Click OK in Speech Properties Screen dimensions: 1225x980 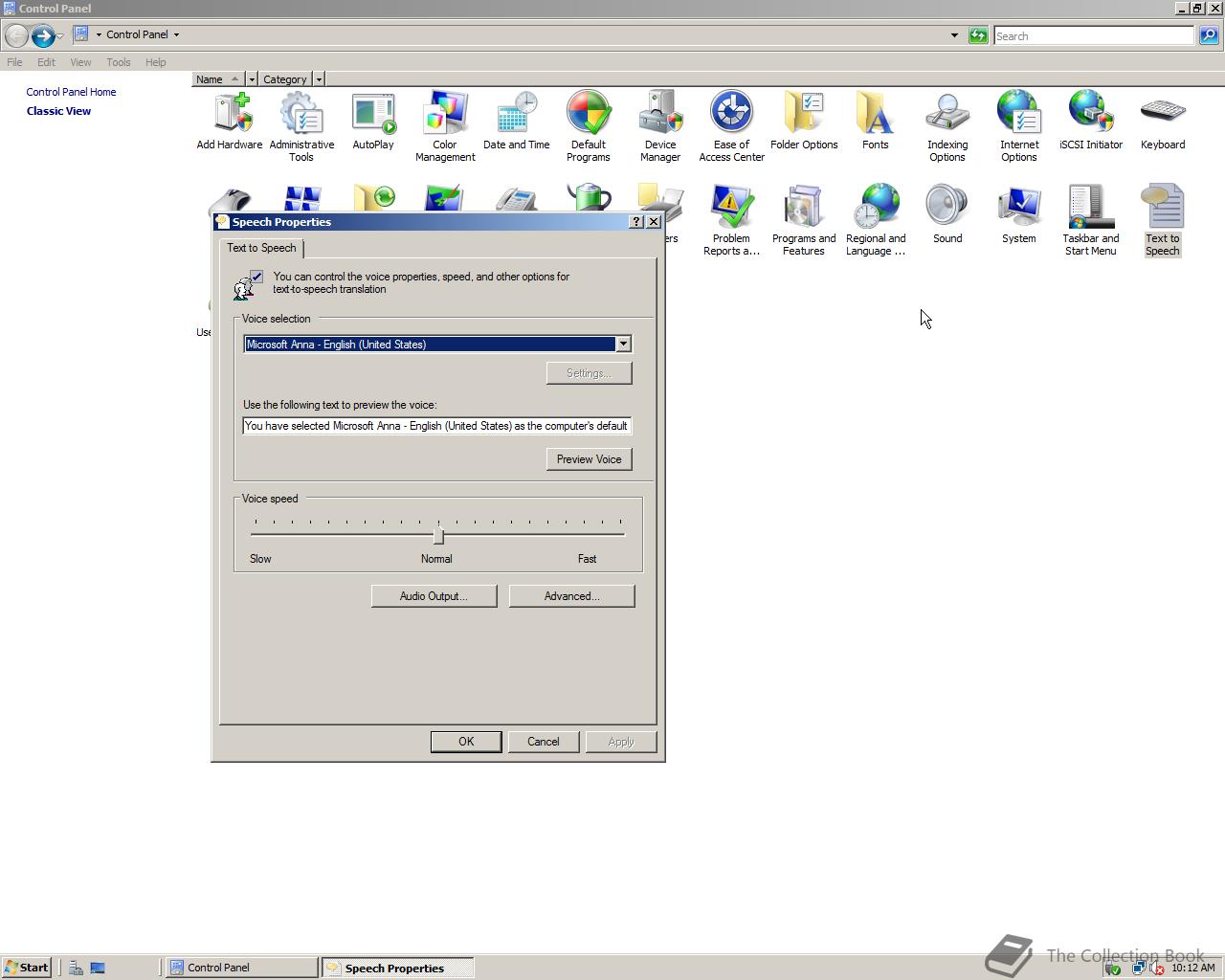click(466, 742)
